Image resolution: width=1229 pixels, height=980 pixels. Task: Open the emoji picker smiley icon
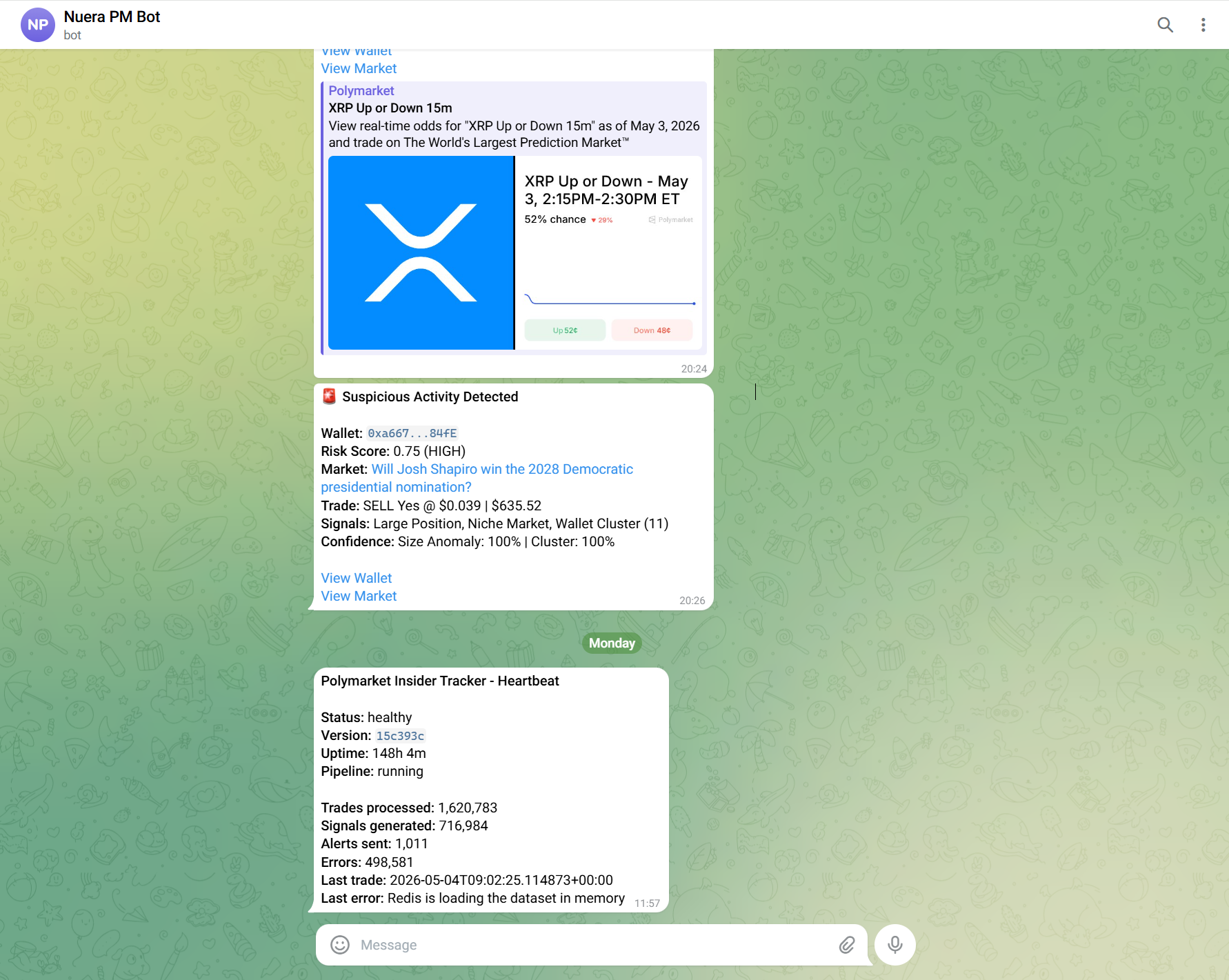point(340,945)
